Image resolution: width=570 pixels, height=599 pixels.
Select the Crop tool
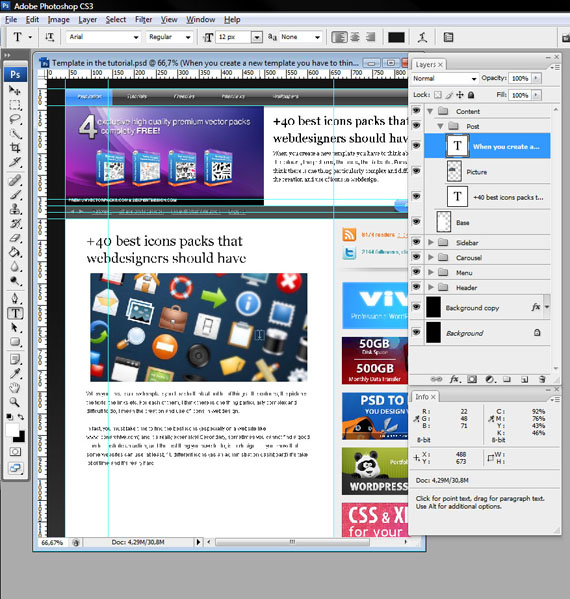(15, 148)
